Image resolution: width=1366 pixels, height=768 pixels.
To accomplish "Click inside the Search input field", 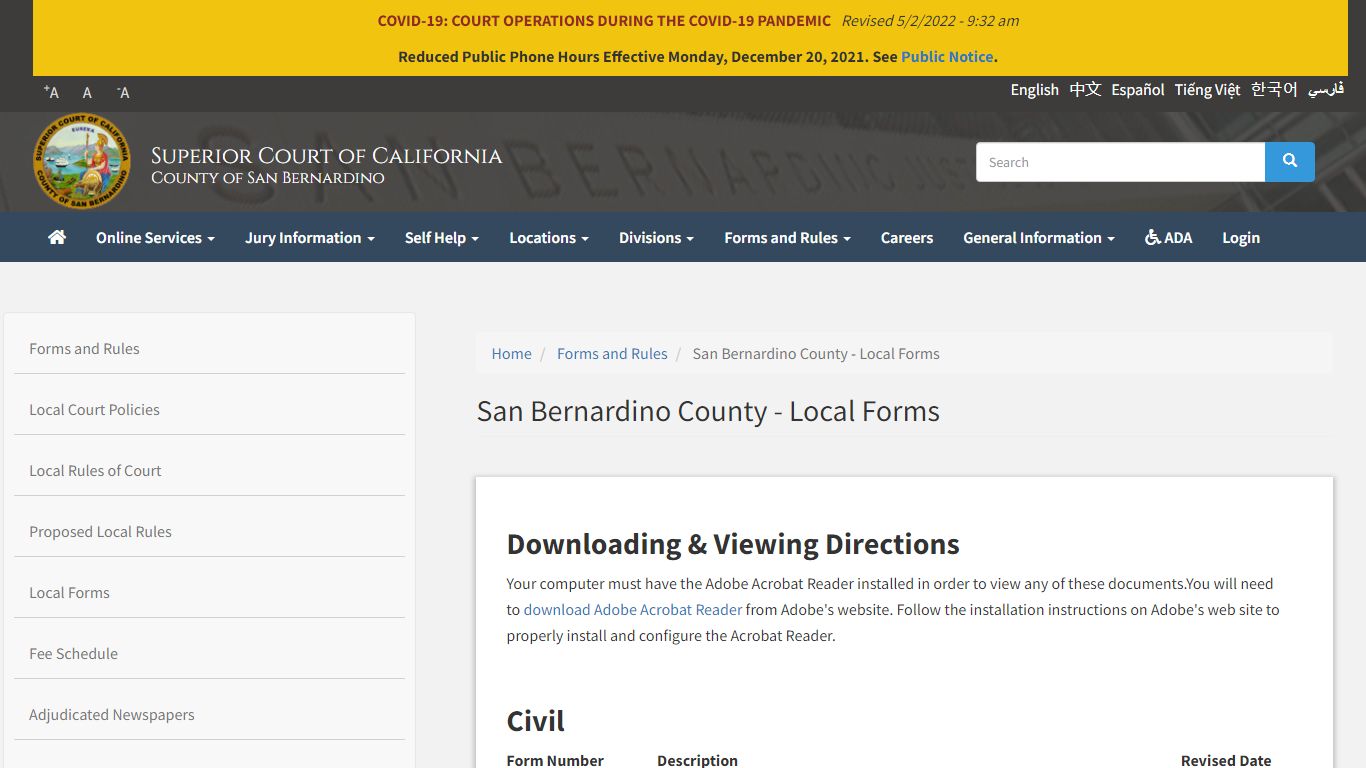I will (1120, 162).
